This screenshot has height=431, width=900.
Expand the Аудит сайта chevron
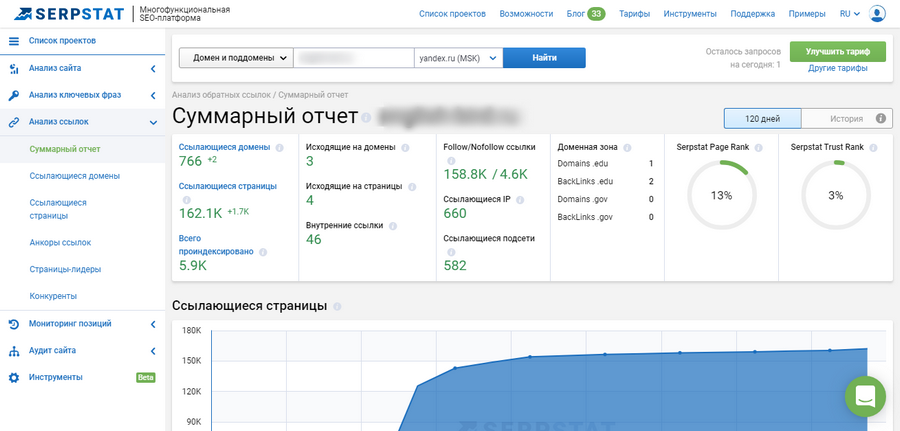(153, 351)
